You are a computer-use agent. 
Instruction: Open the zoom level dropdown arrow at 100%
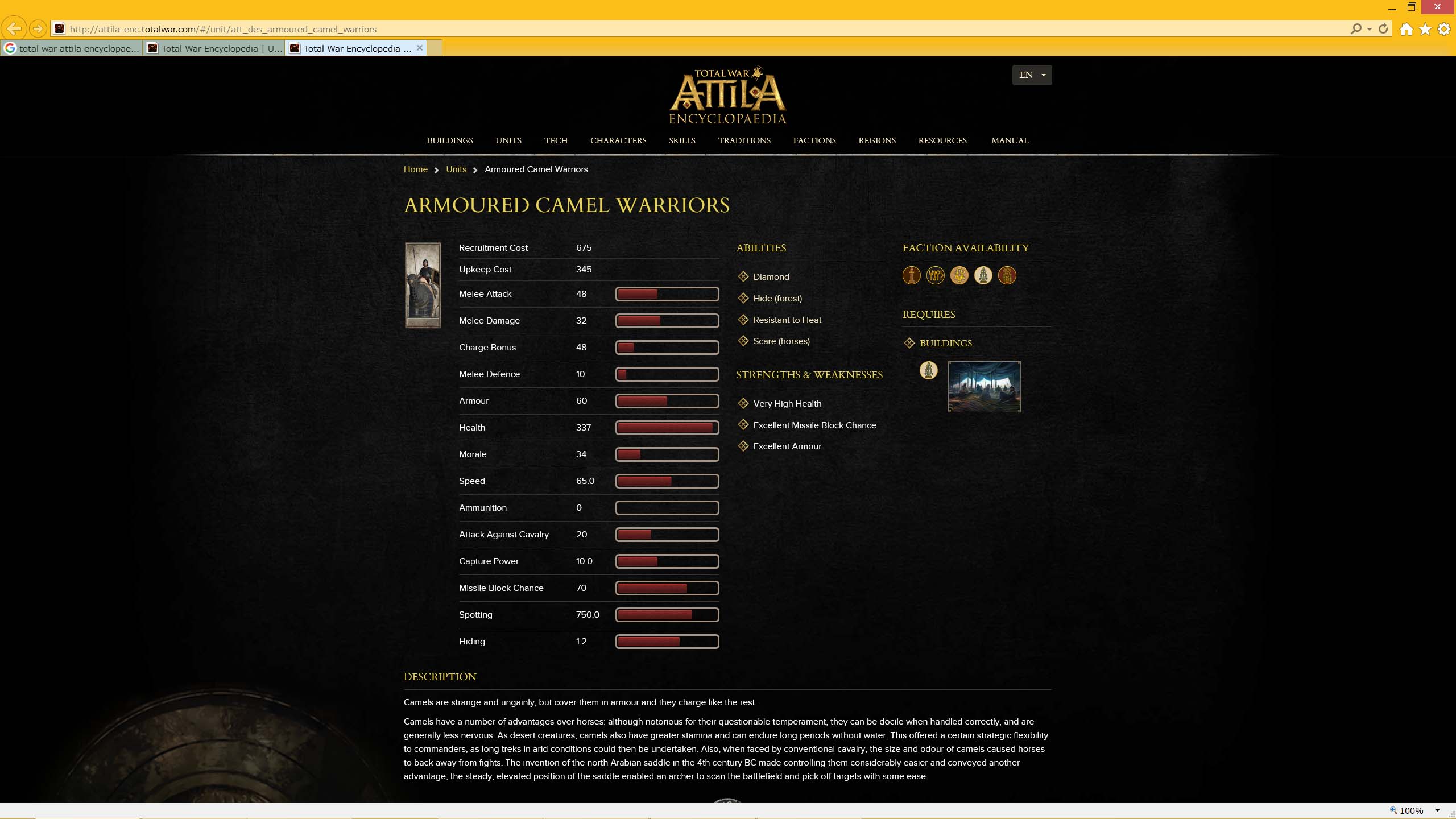click(x=1437, y=810)
